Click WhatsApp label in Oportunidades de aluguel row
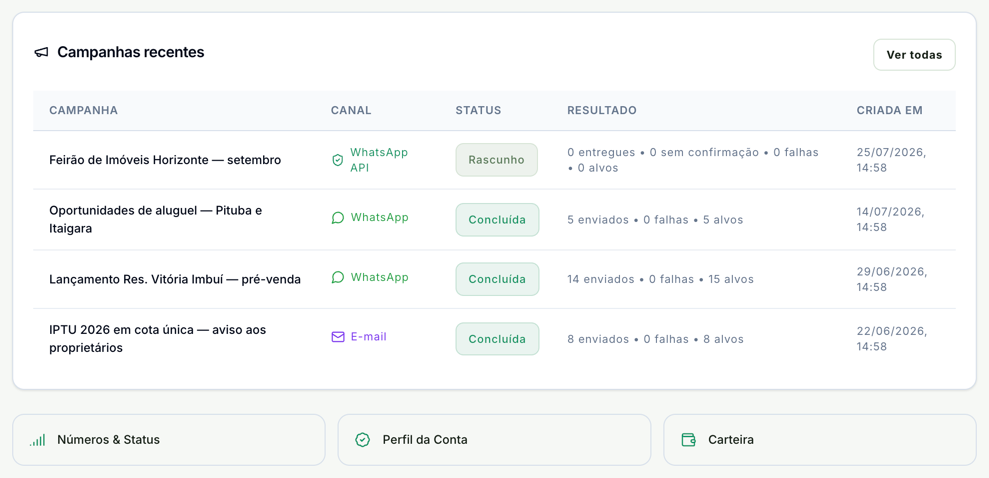The image size is (989, 478). coord(380,218)
